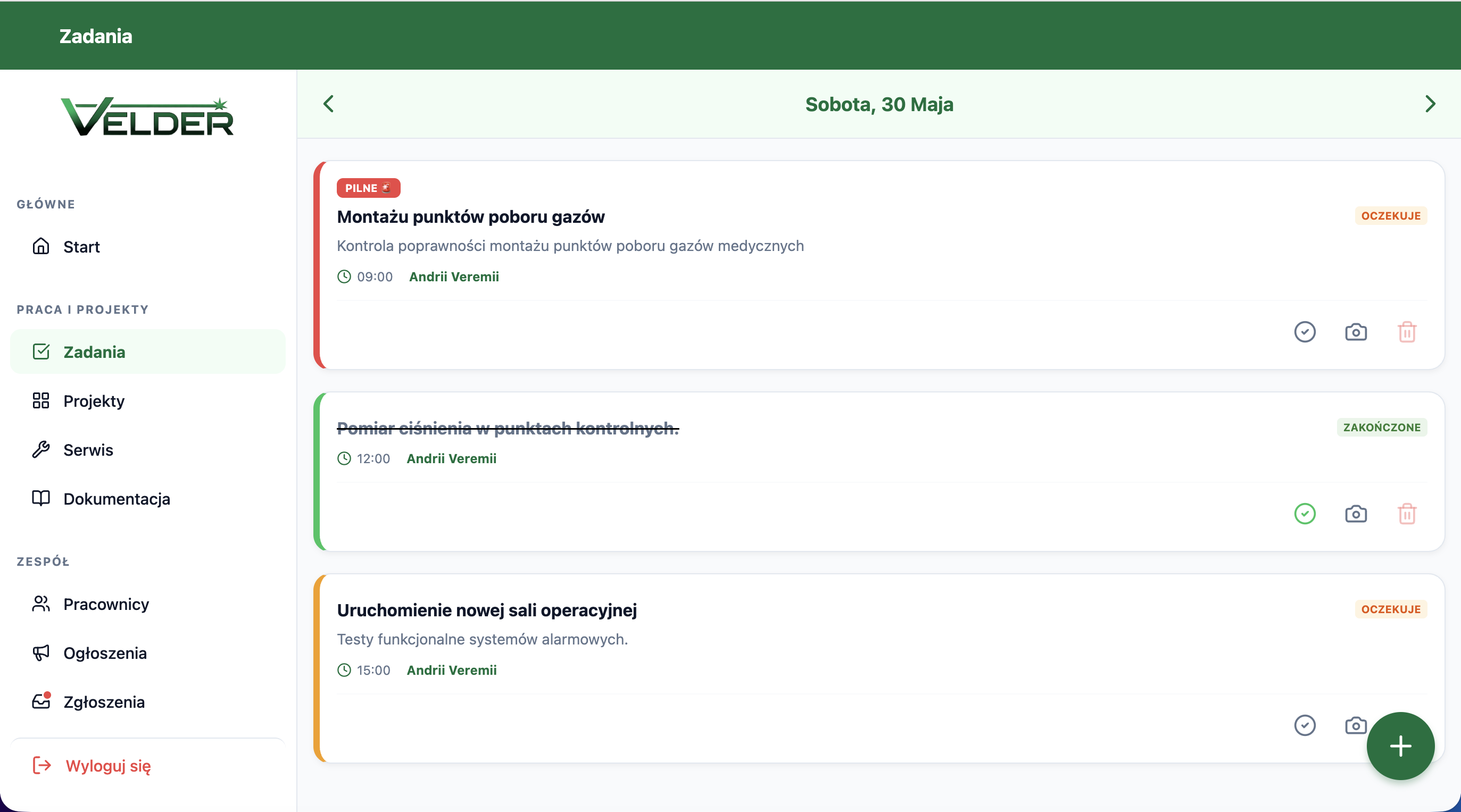Open Dokumentacja section

coord(147,499)
